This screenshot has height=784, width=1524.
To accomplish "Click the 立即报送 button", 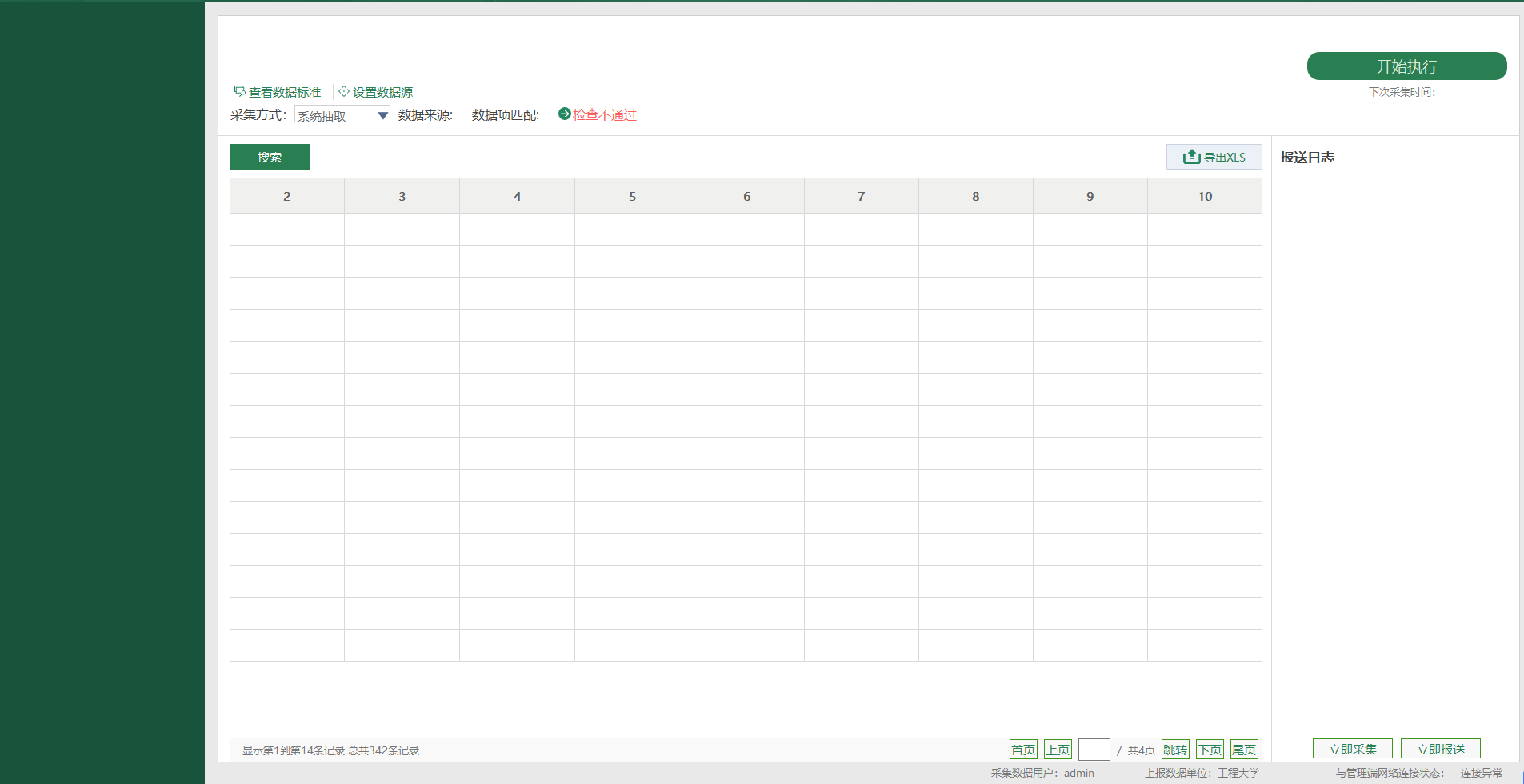I will click(x=1441, y=749).
